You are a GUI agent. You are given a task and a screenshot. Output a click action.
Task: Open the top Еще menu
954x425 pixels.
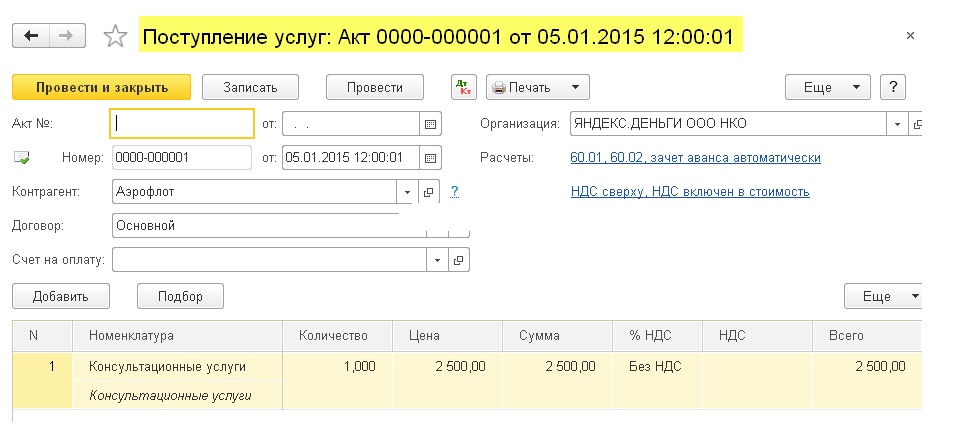point(828,87)
